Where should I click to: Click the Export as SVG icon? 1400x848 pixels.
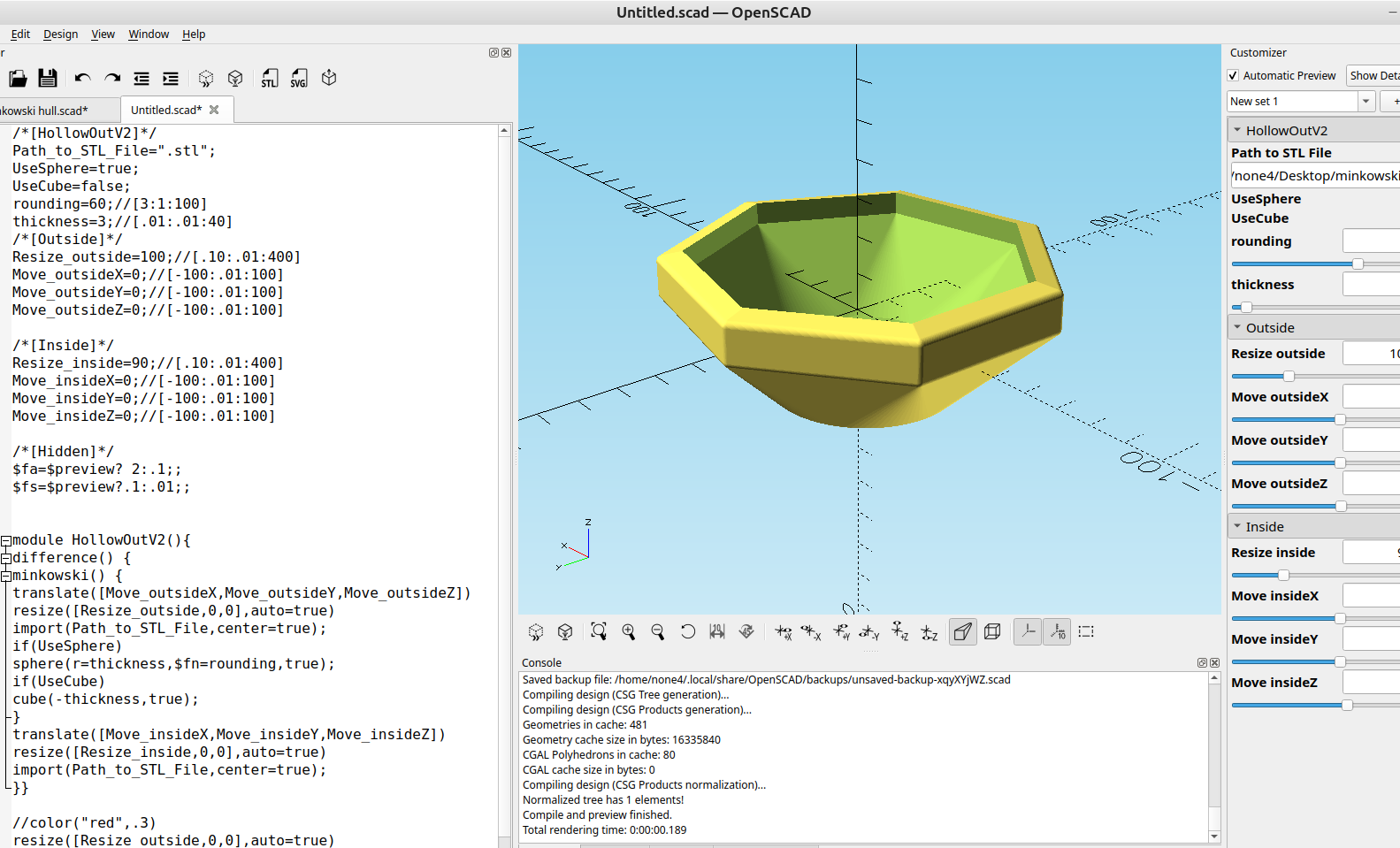pyautogui.click(x=299, y=79)
